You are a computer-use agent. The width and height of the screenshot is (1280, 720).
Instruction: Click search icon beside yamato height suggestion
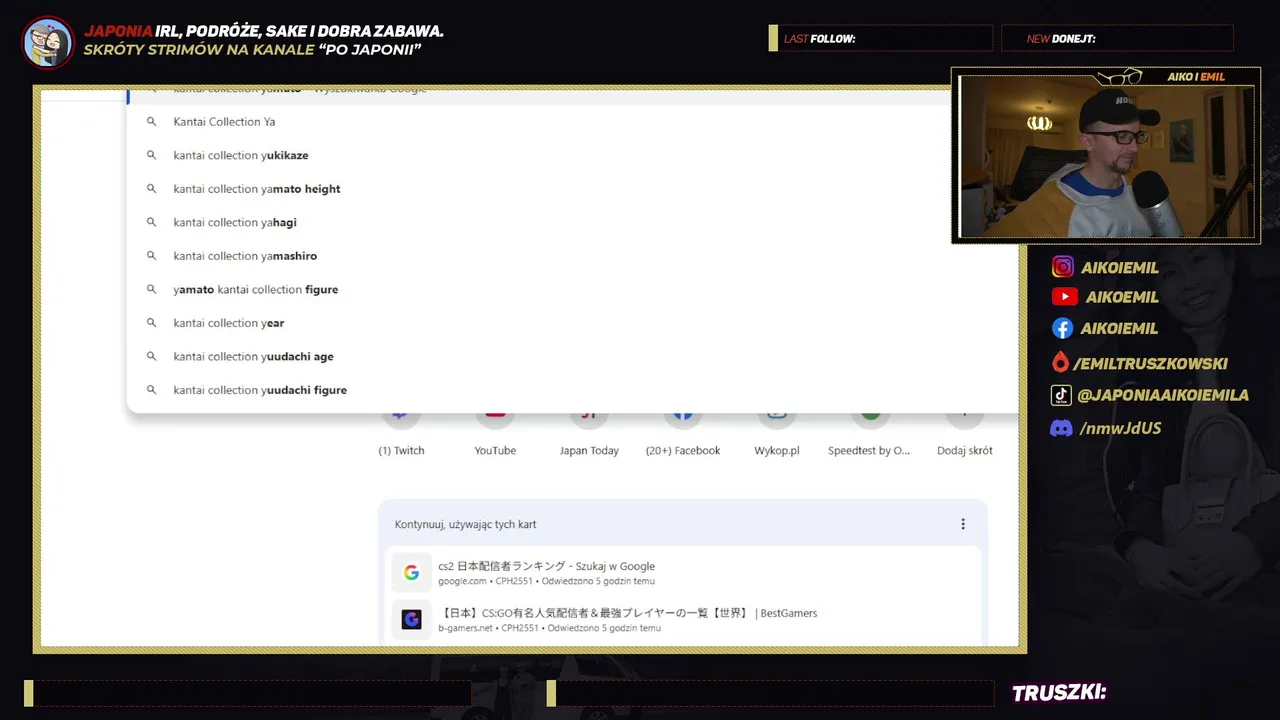(152, 189)
